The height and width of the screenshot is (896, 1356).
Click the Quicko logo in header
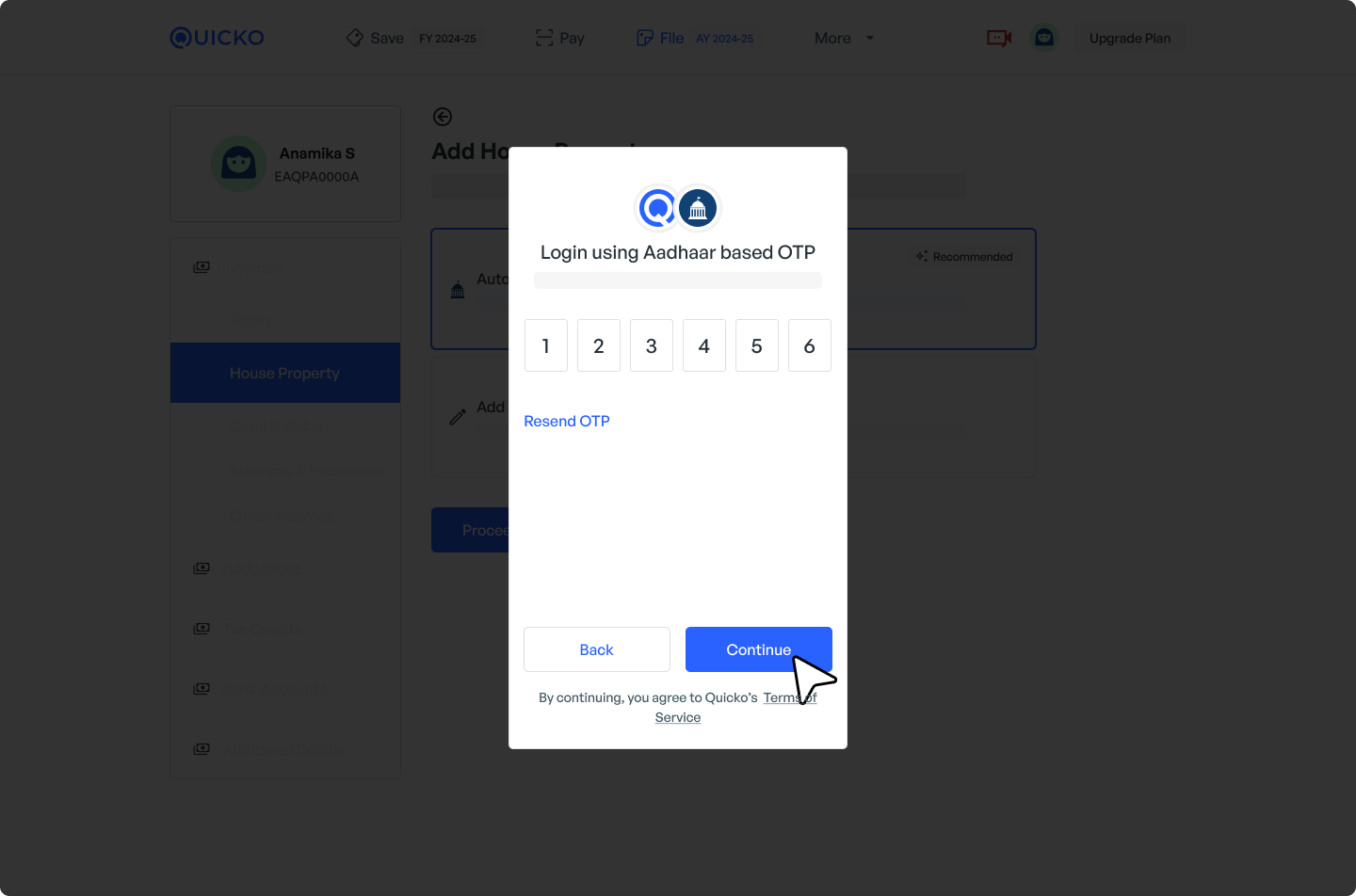pos(217,38)
